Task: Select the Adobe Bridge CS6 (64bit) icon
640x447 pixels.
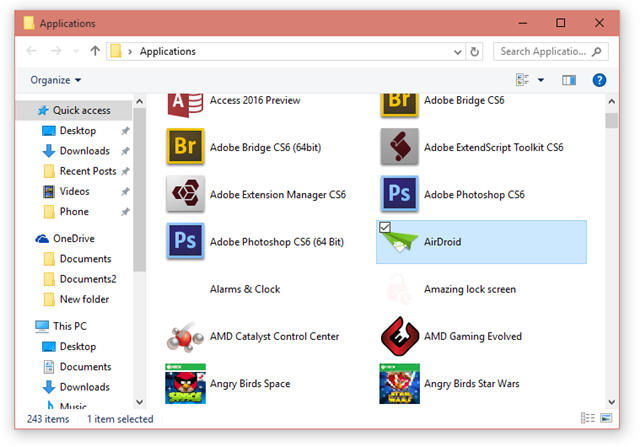Action: click(185, 146)
